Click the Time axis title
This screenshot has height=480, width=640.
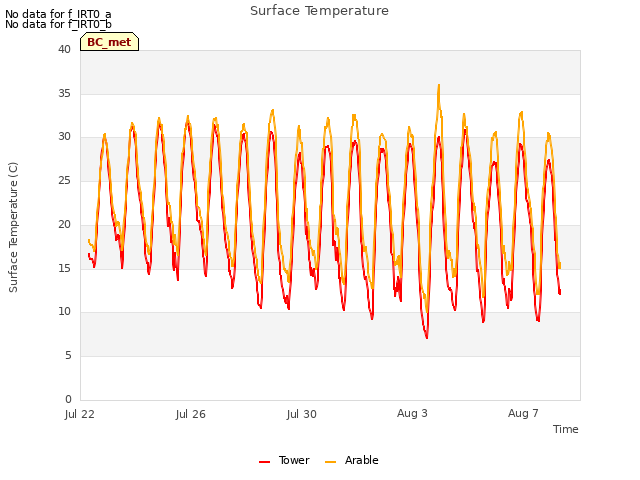pyautogui.click(x=566, y=429)
